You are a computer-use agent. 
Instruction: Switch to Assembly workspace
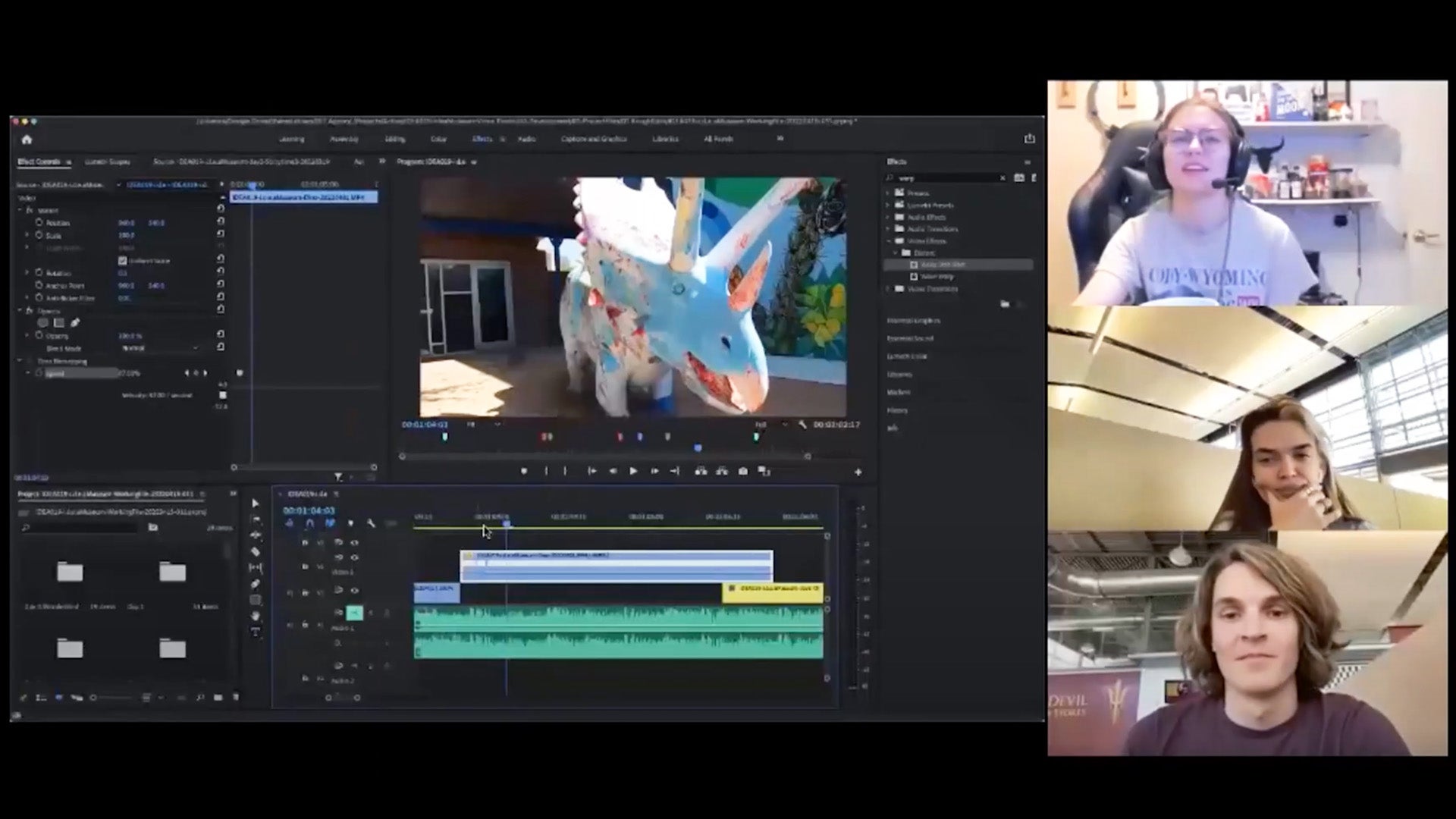tap(344, 140)
